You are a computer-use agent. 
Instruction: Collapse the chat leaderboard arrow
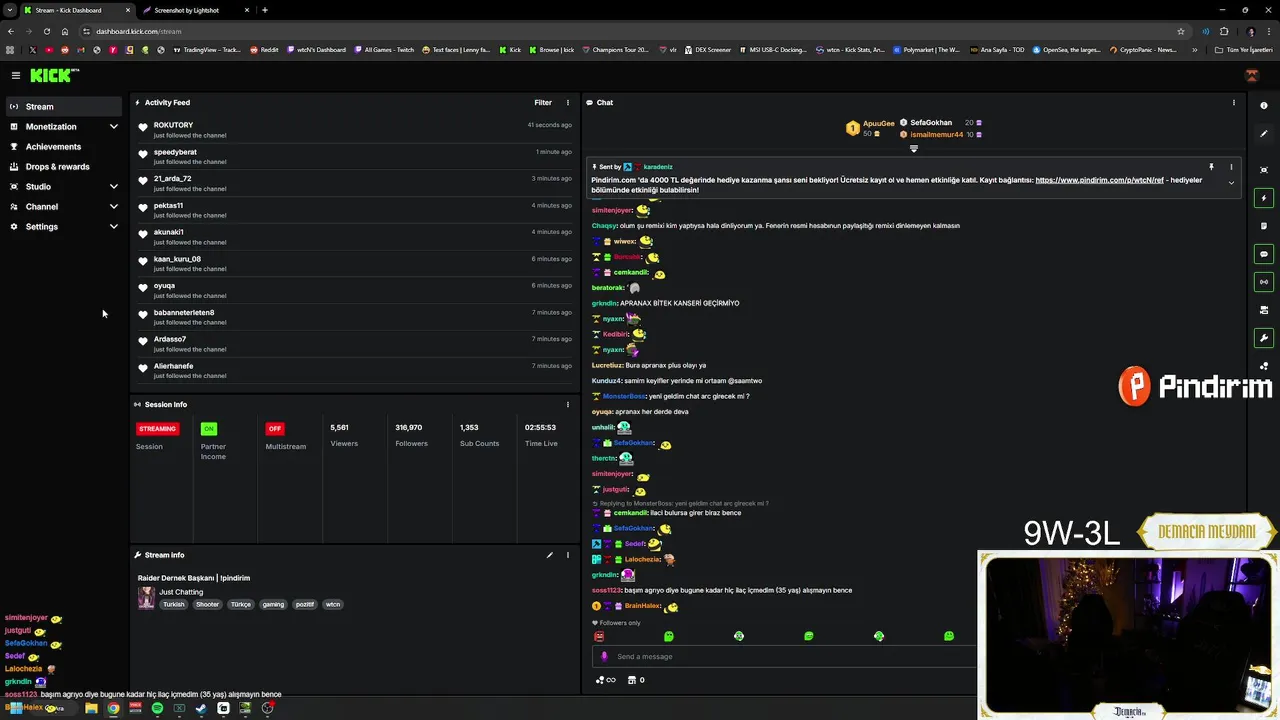tap(913, 149)
